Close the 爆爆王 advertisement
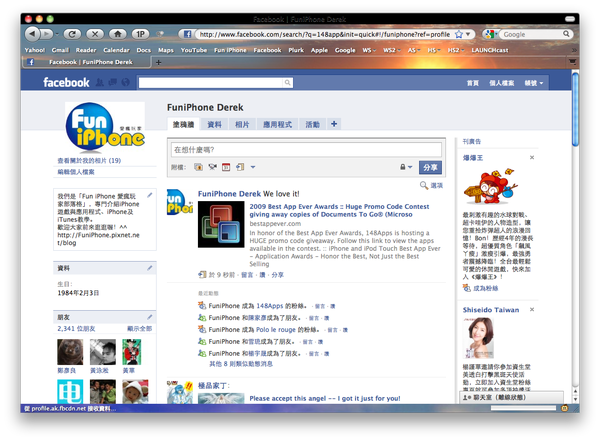600x441 pixels. (x=532, y=157)
